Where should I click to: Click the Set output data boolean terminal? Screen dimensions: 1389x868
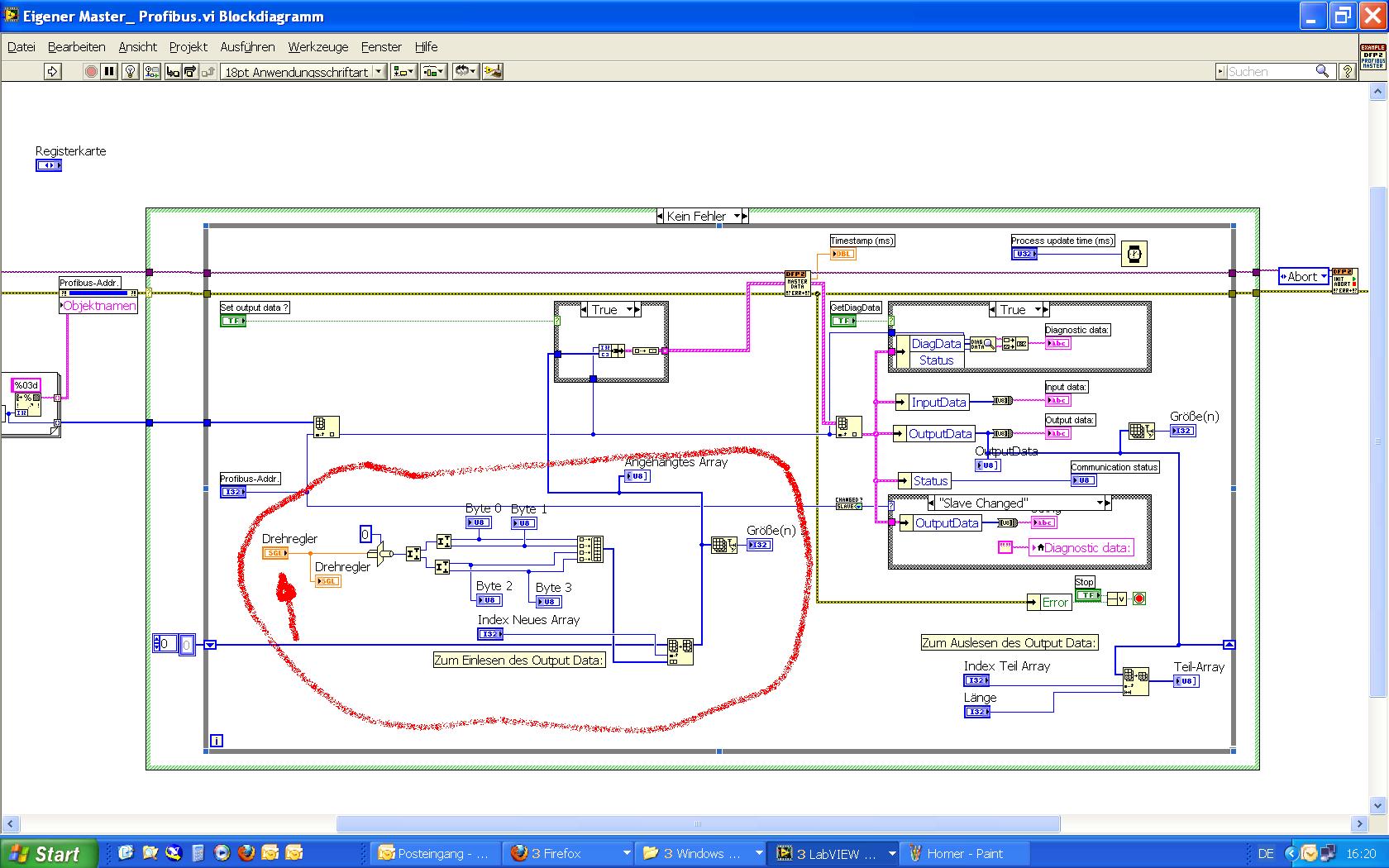click(x=232, y=321)
